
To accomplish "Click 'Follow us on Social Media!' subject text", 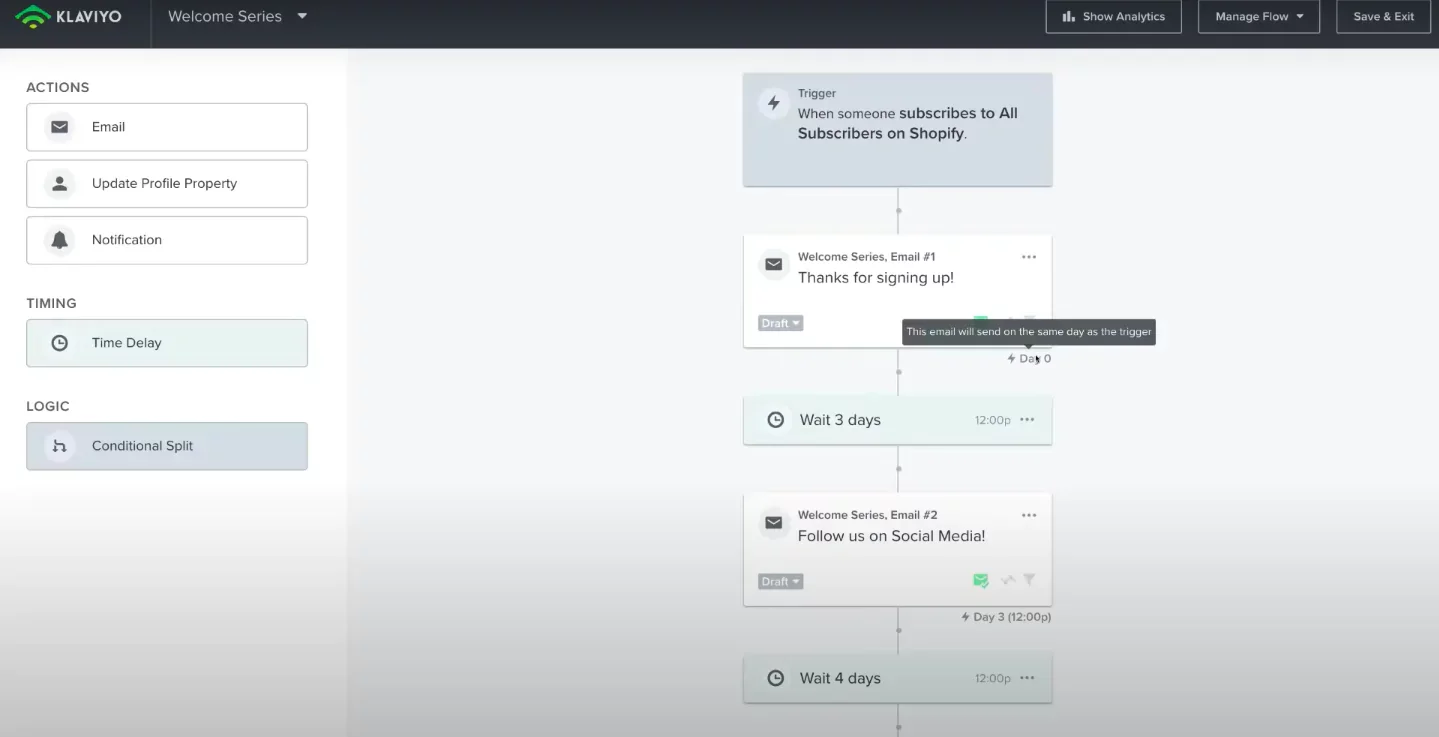I will coord(892,536).
